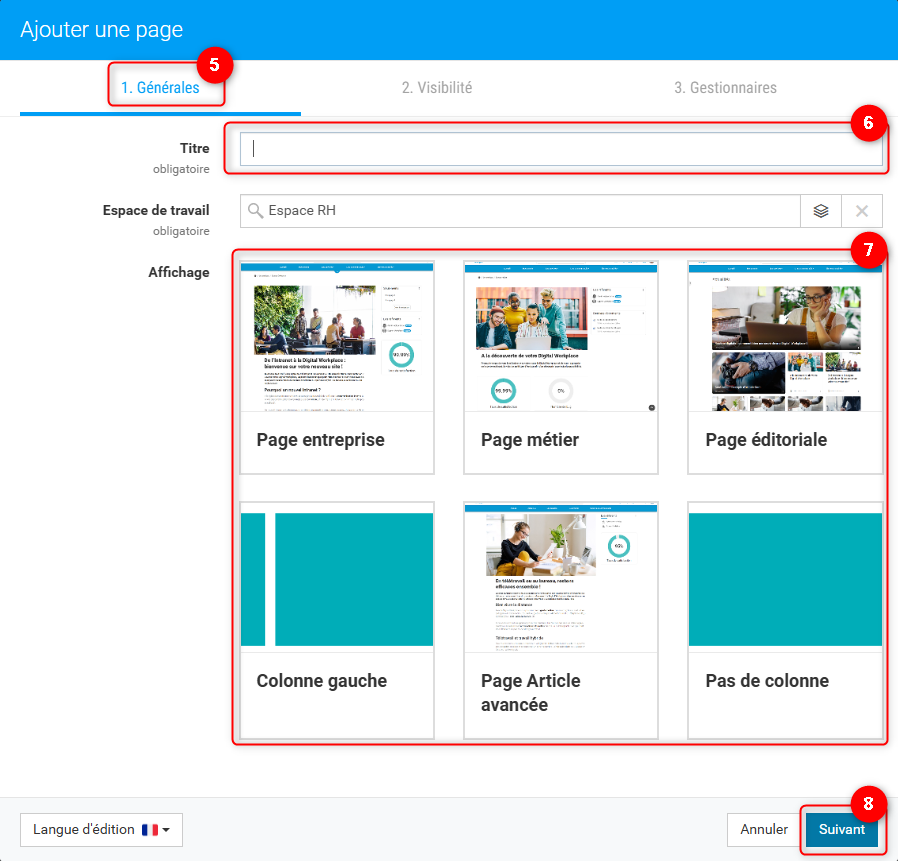This screenshot has height=861, width=898.
Task: Click the Affichage section label
Action: (x=179, y=271)
